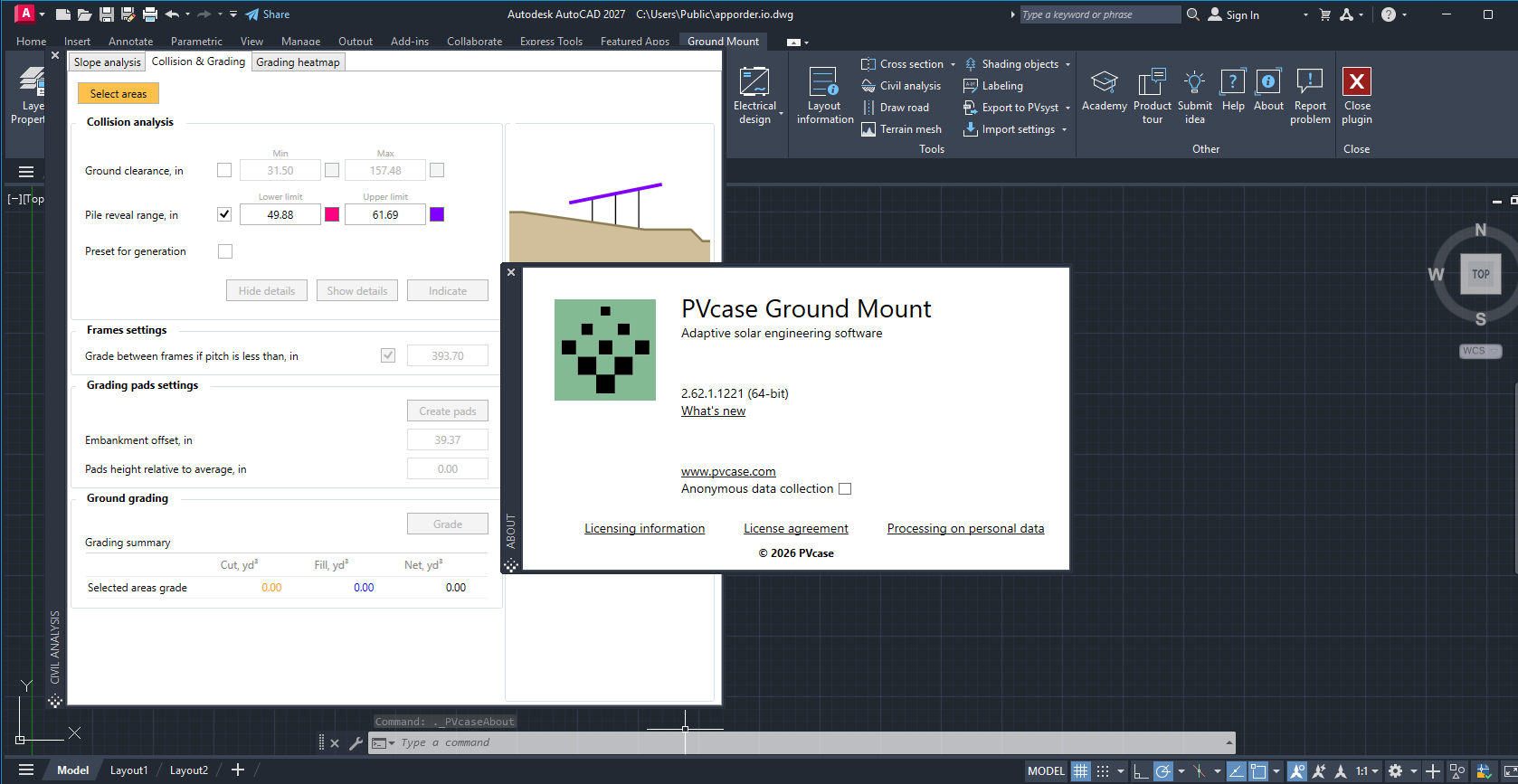Open the What's new link

[713, 411]
